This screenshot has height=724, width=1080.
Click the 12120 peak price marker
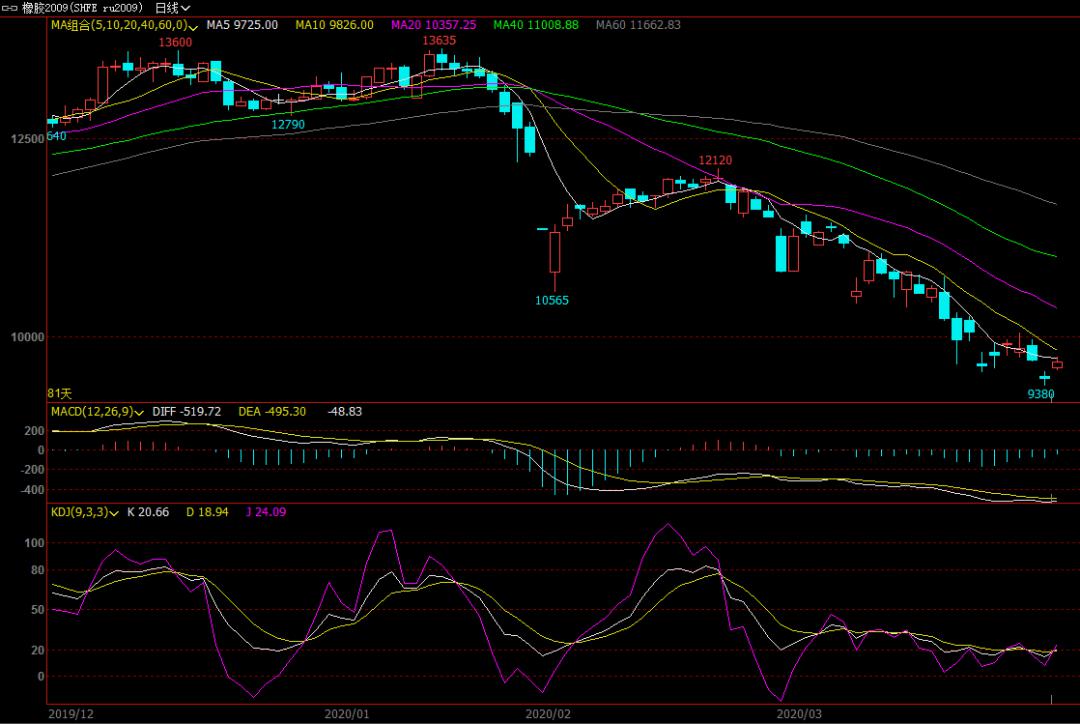pos(715,160)
